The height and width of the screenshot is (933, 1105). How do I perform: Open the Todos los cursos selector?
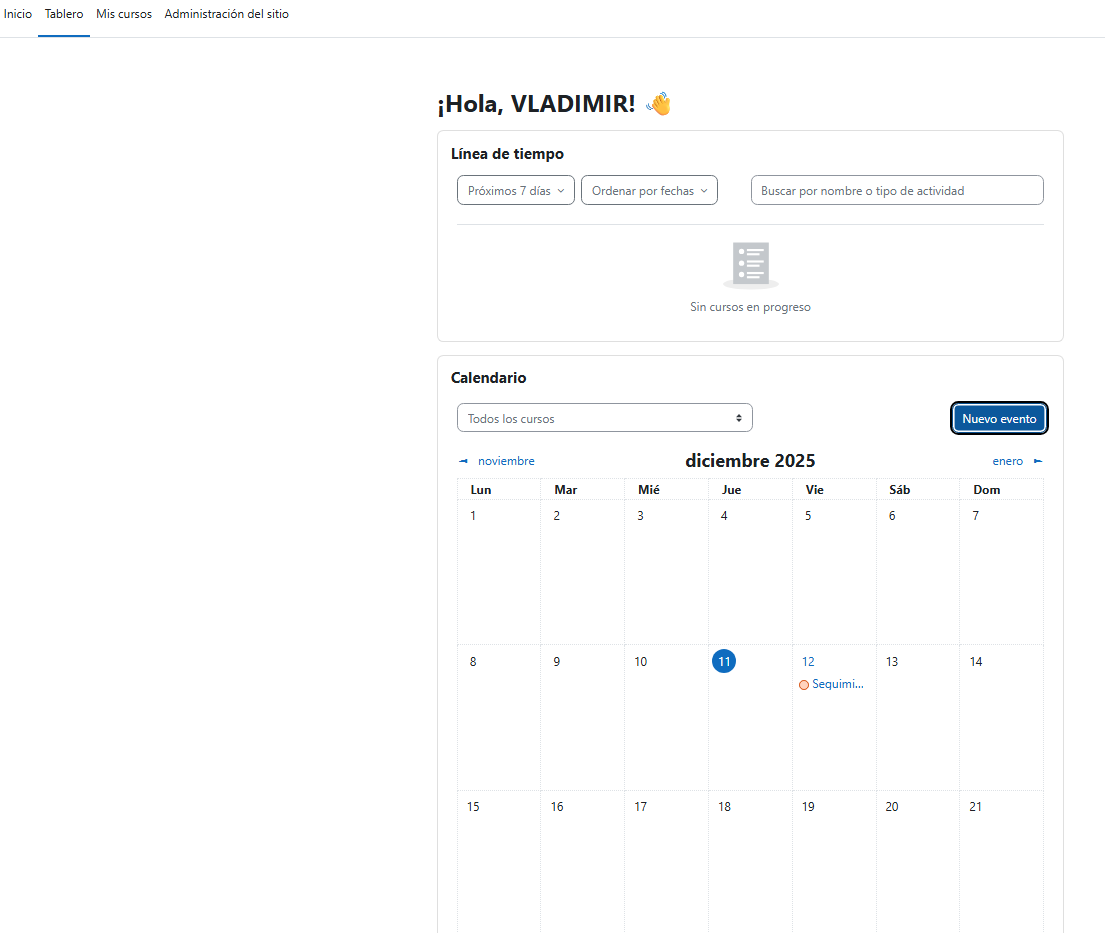604,418
